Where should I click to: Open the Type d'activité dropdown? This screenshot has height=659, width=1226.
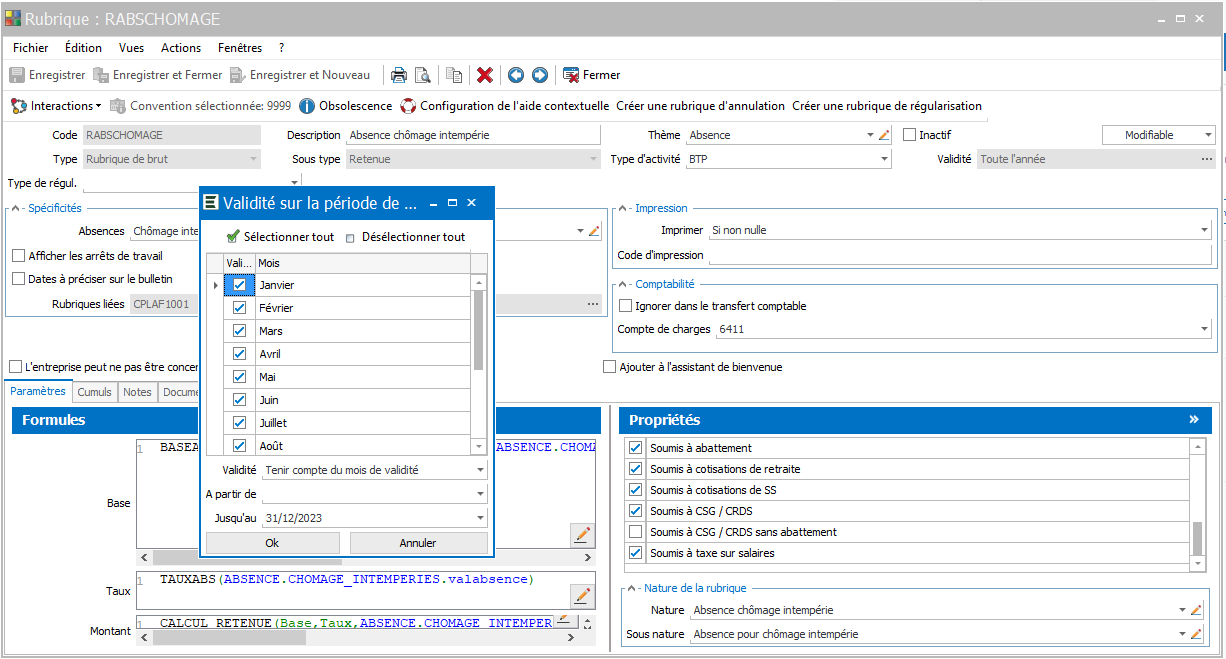pos(884,159)
